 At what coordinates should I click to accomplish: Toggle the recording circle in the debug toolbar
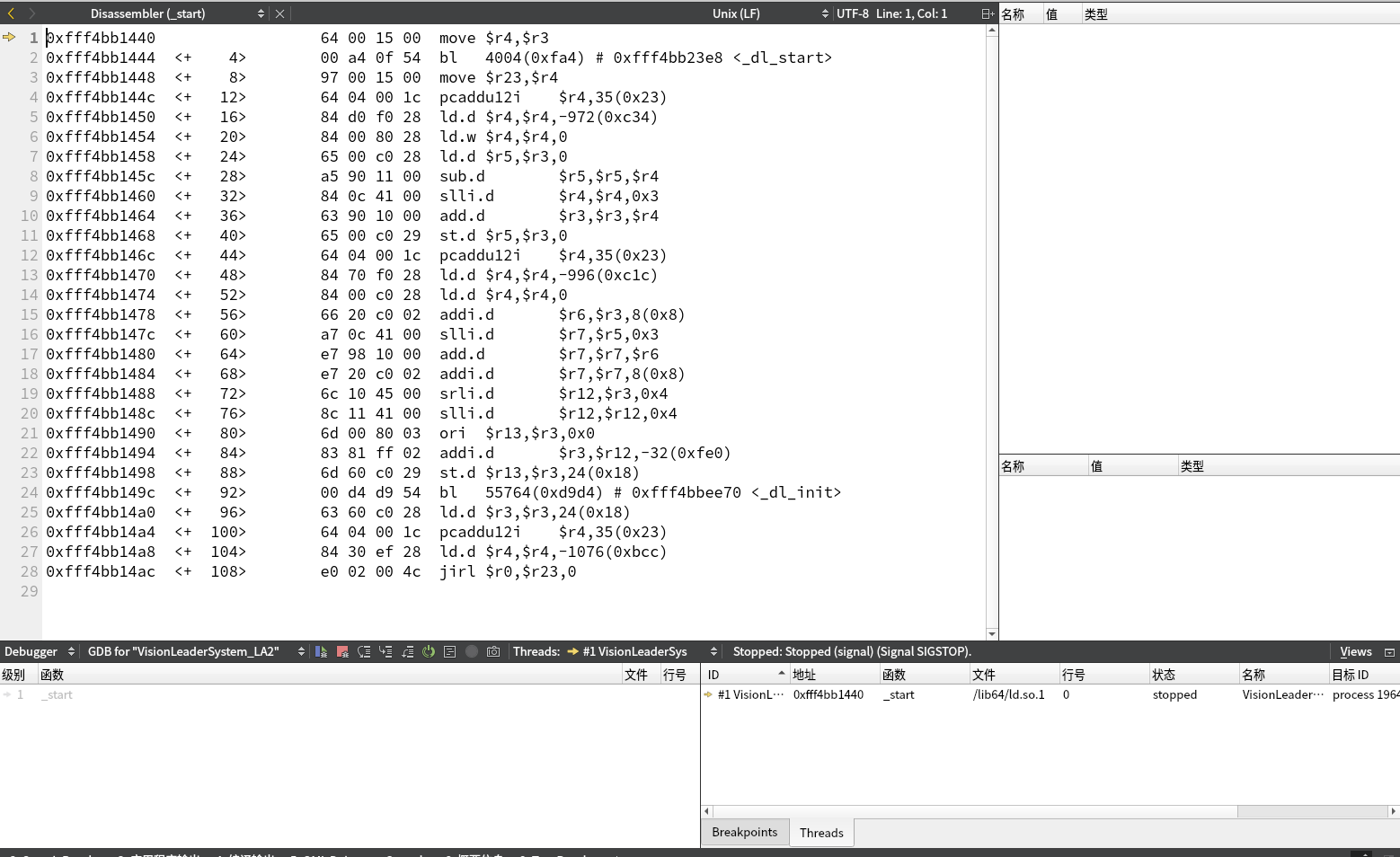click(x=471, y=651)
